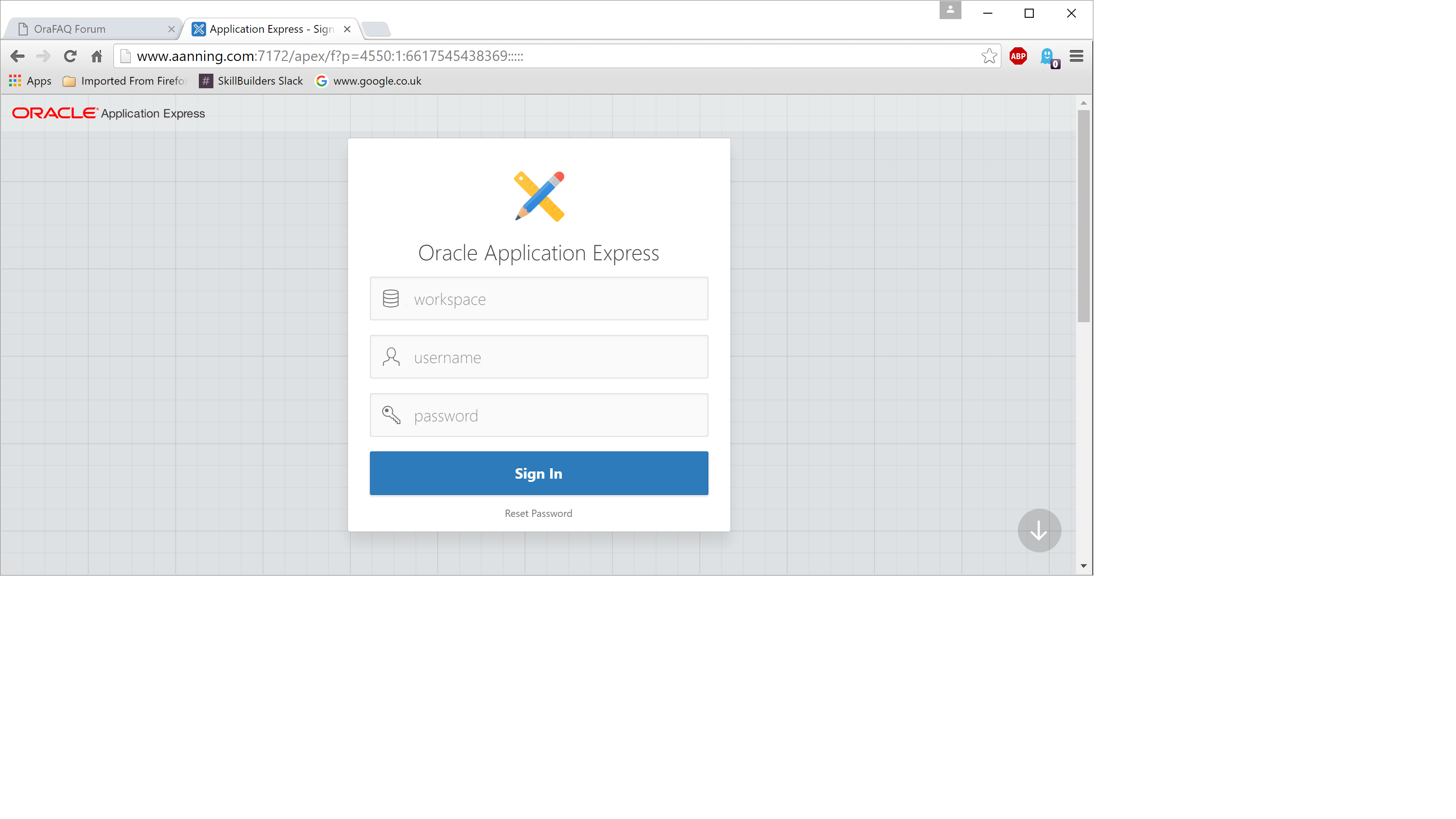Click the username input field
Viewport: 1456px width, 819px height.
tap(539, 357)
